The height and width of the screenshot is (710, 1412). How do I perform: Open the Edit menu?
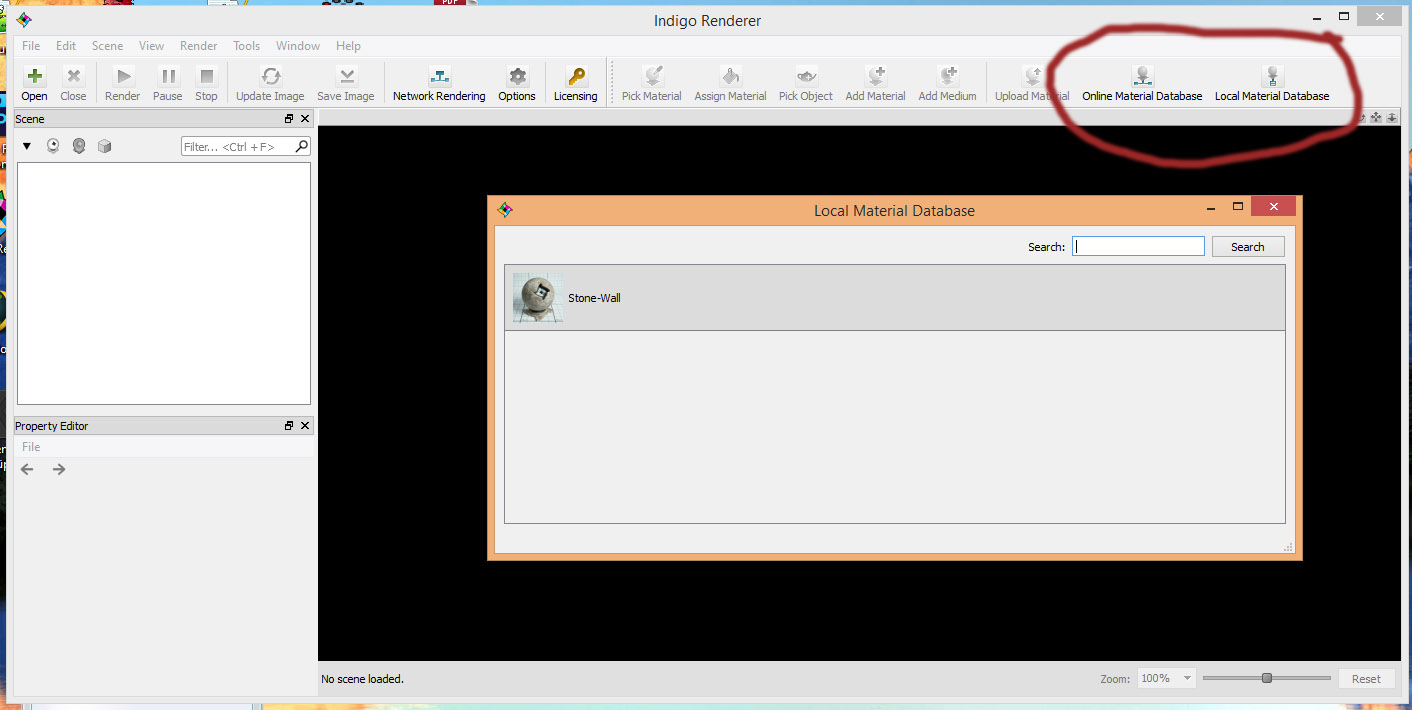click(x=66, y=46)
